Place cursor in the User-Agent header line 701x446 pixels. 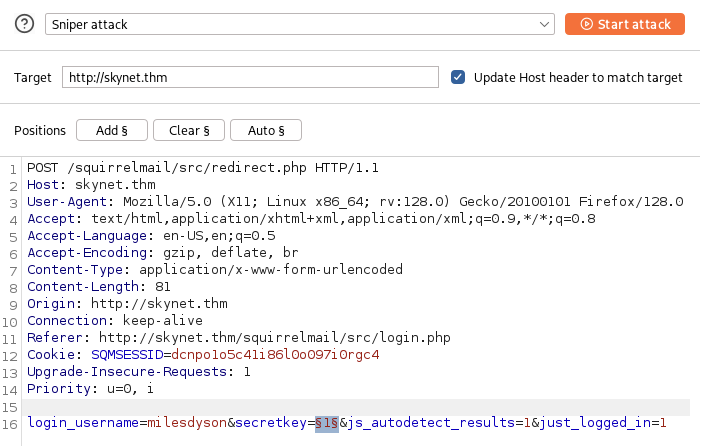click(300, 201)
